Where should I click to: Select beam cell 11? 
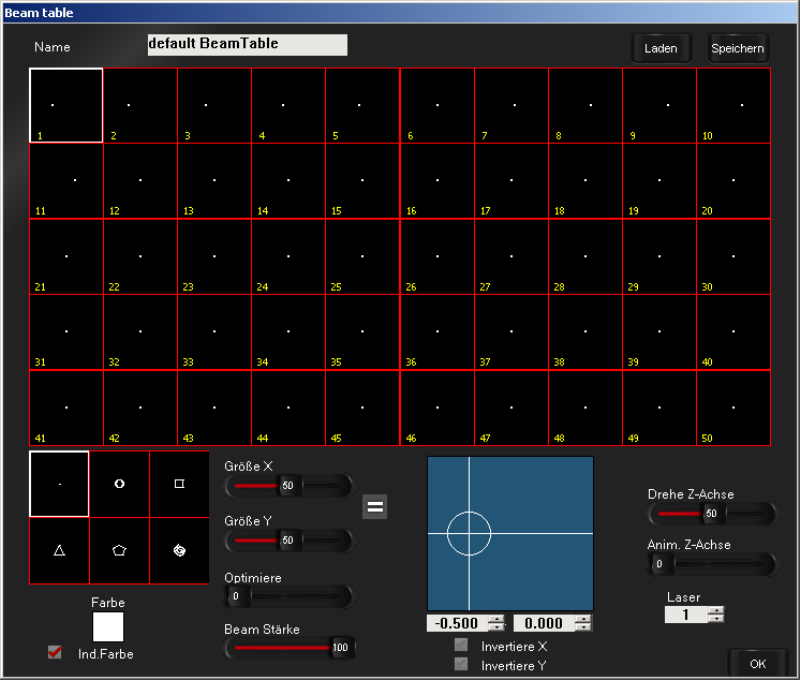coord(66,181)
